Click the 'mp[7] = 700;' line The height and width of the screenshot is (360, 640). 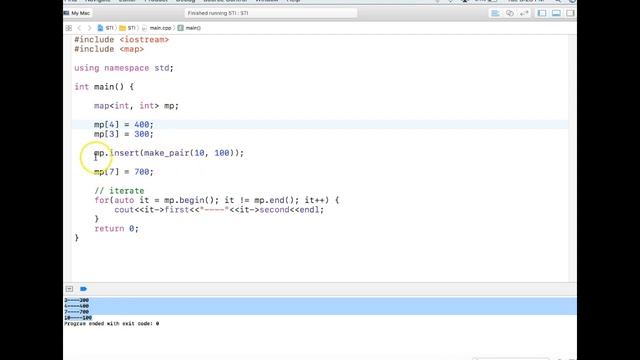coord(124,172)
